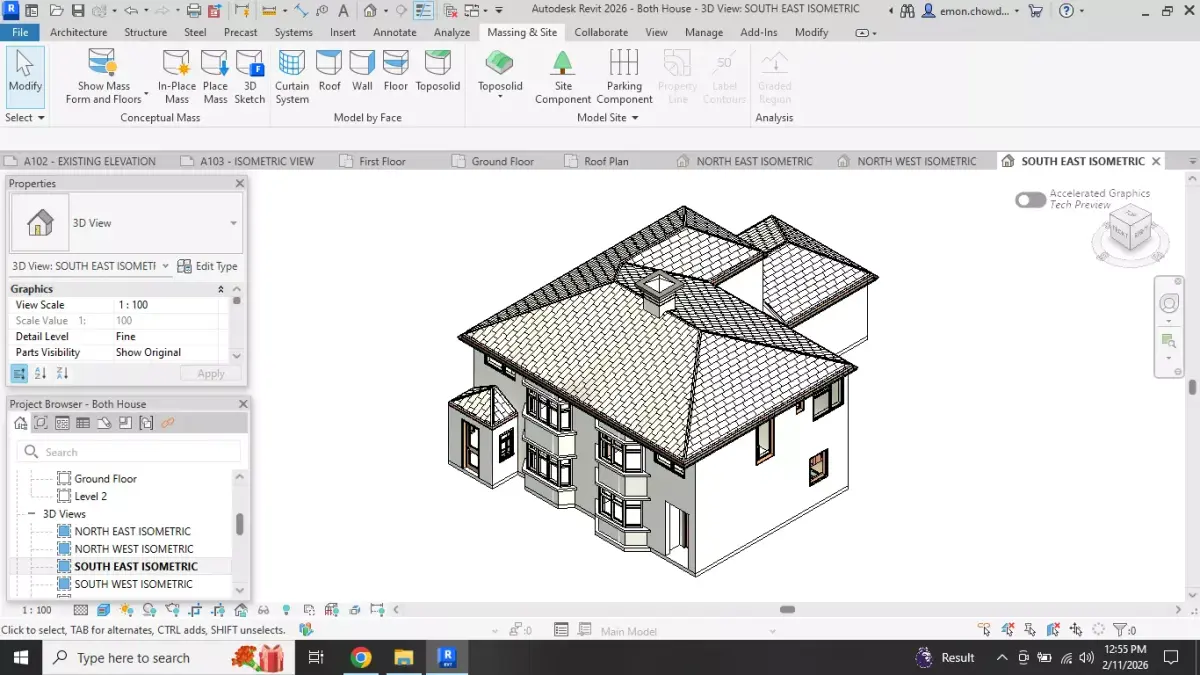The width and height of the screenshot is (1200, 675).
Task: Click the Apply button in Properties
Action: [x=211, y=373]
